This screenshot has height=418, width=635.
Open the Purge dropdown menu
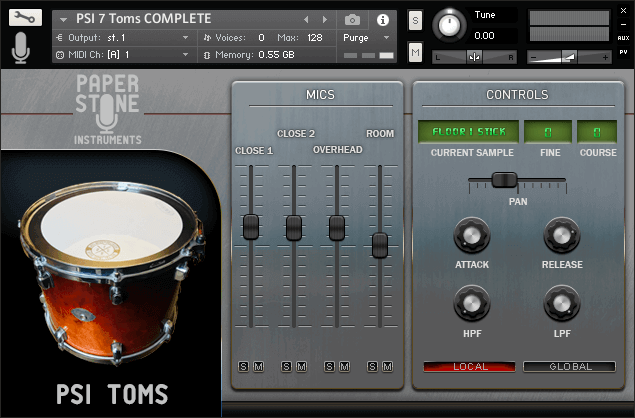pos(367,38)
